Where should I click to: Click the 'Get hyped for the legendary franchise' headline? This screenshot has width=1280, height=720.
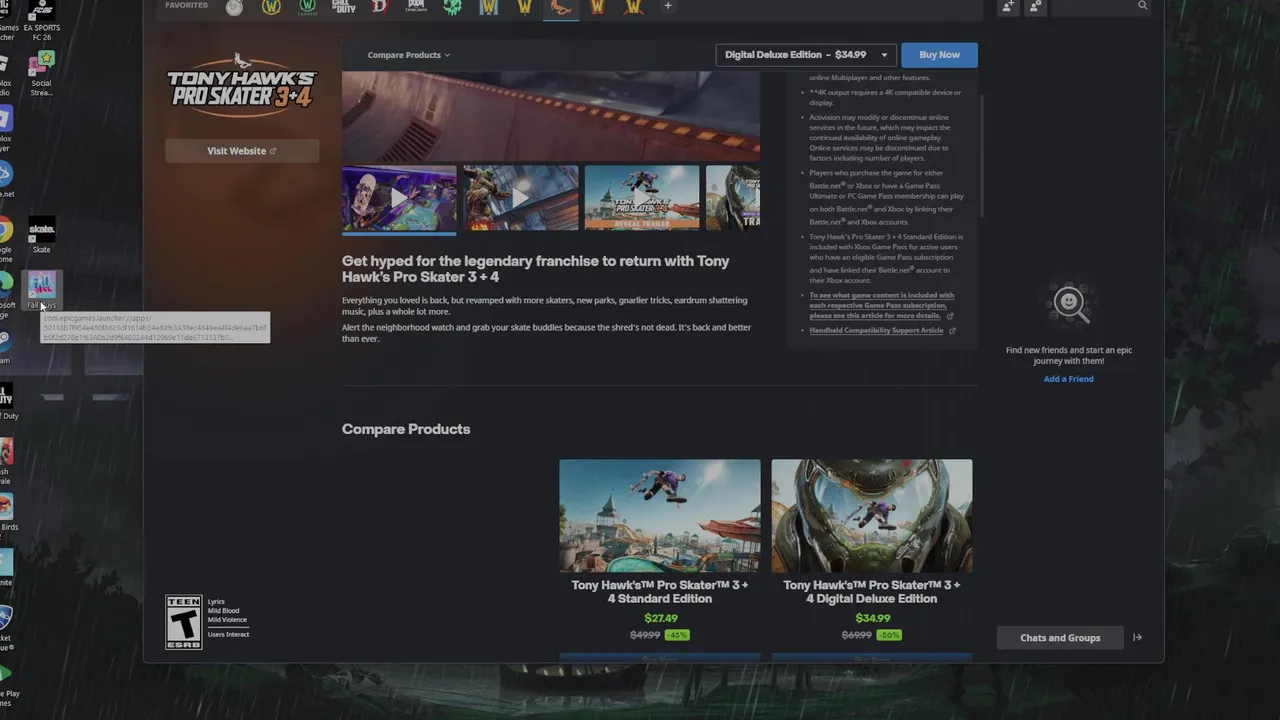pyautogui.click(x=536, y=269)
